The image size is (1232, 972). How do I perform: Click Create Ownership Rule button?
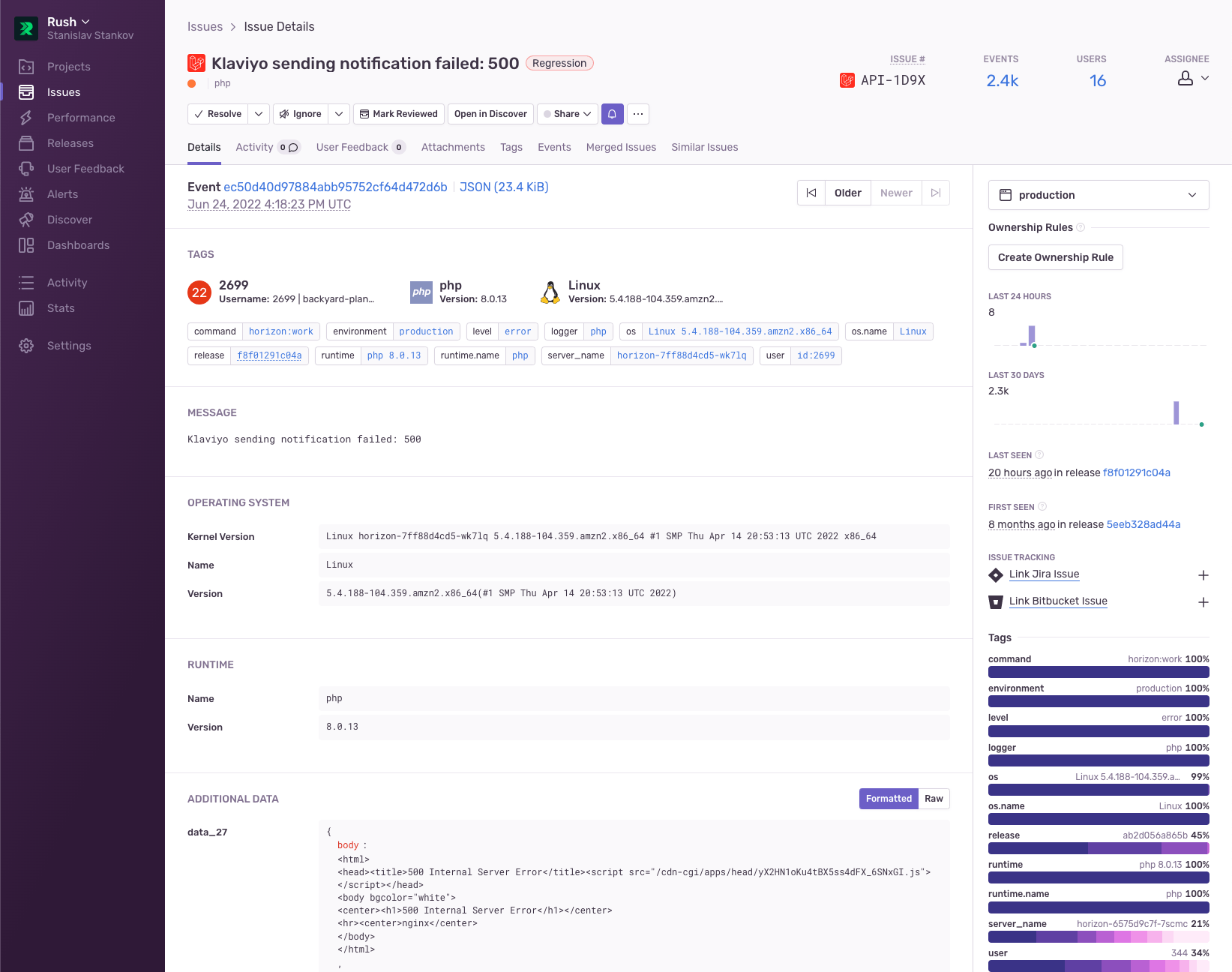click(x=1055, y=257)
